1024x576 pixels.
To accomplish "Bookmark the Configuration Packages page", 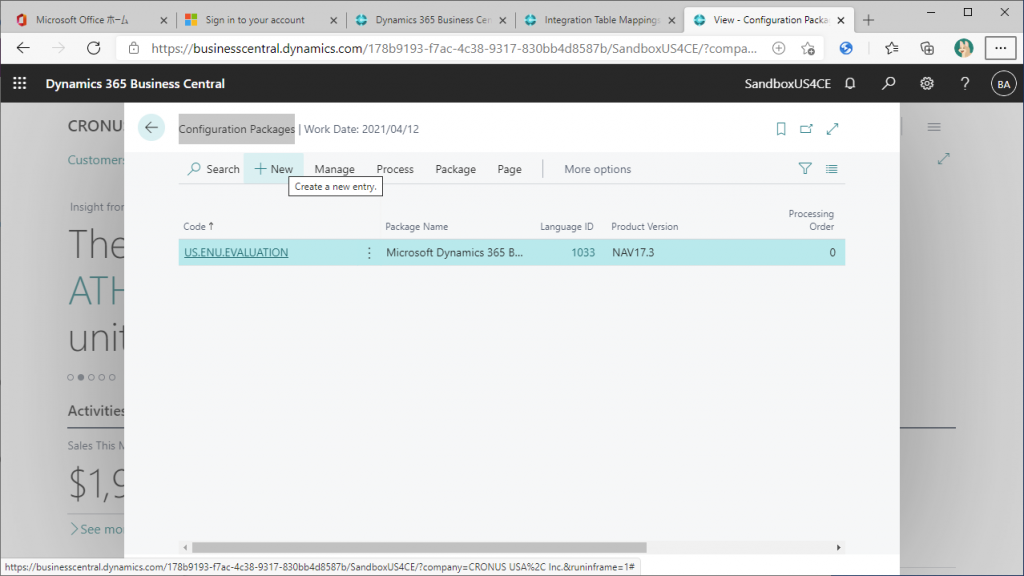I will coord(780,129).
